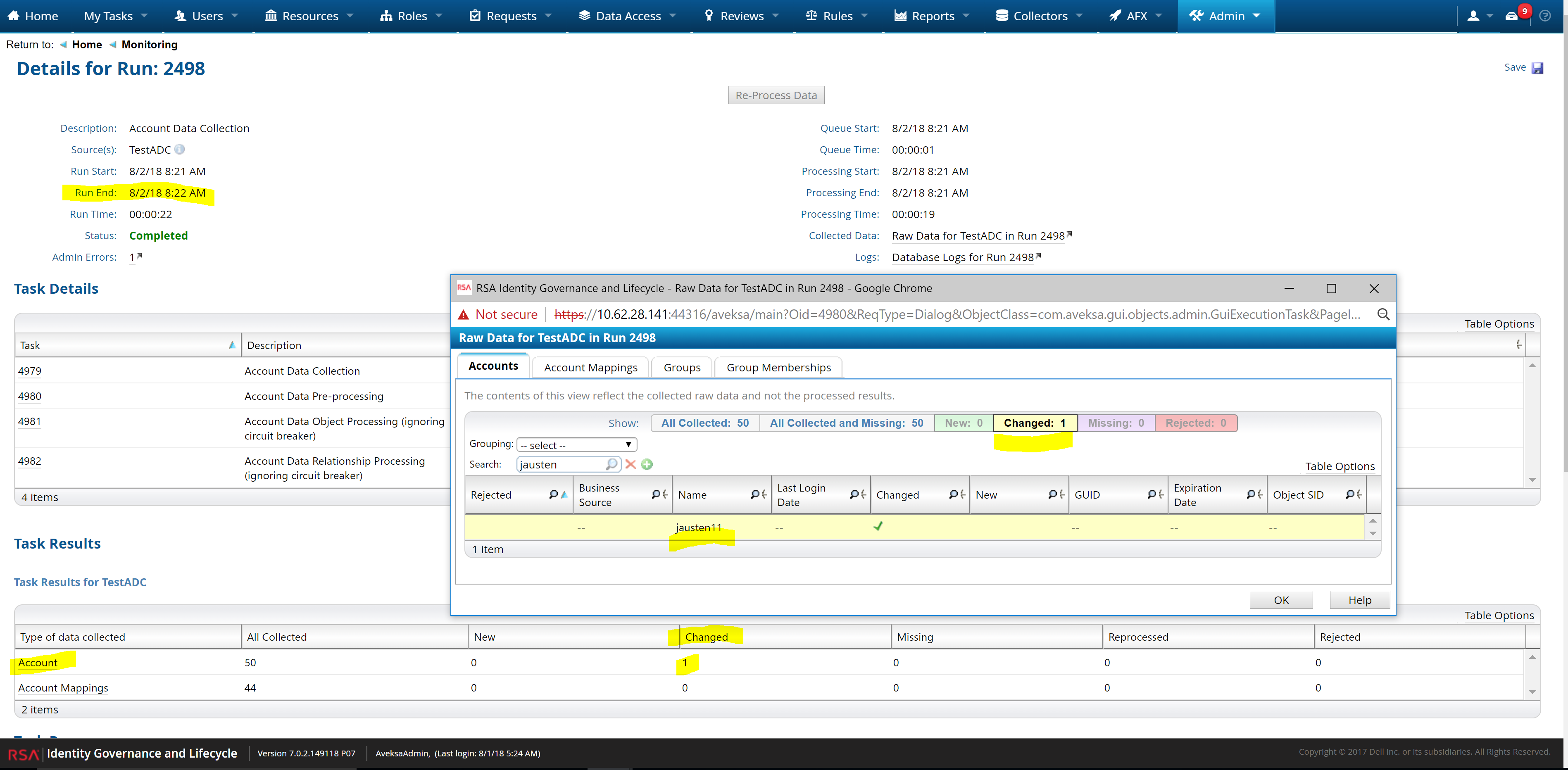Screen dimensions: 1568x770
Task: Click the green plus add-filter icon
Action: 647,464
